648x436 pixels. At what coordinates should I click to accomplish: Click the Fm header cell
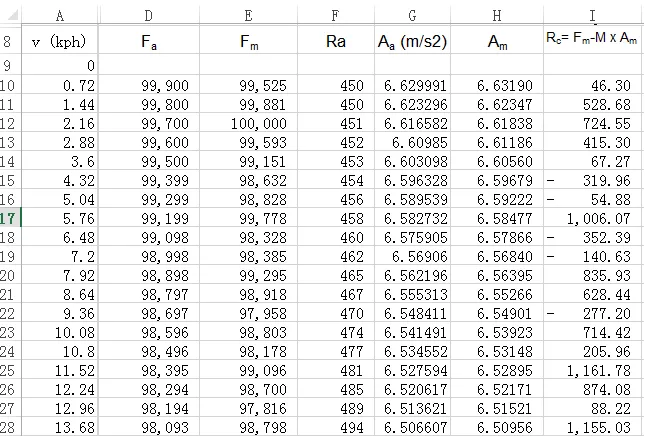tap(248, 41)
